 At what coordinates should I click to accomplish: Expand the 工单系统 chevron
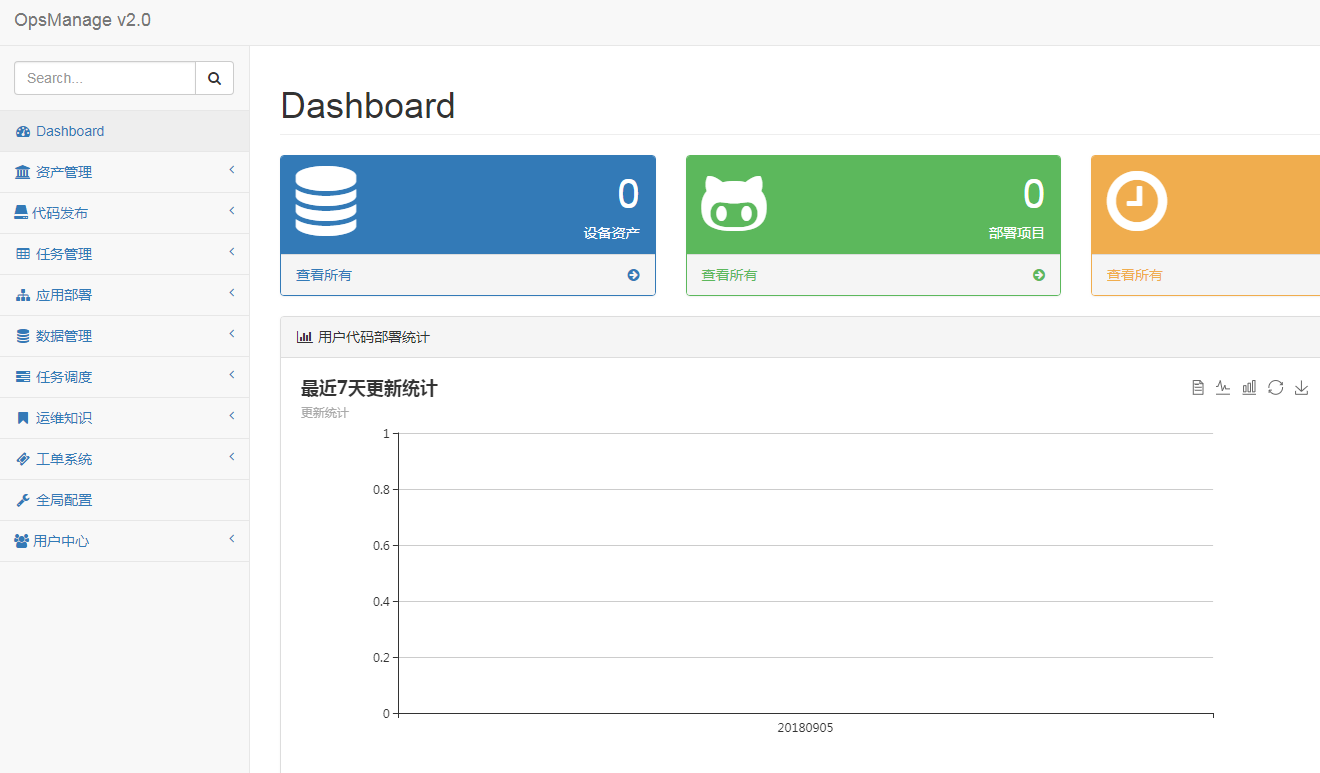[232, 457]
